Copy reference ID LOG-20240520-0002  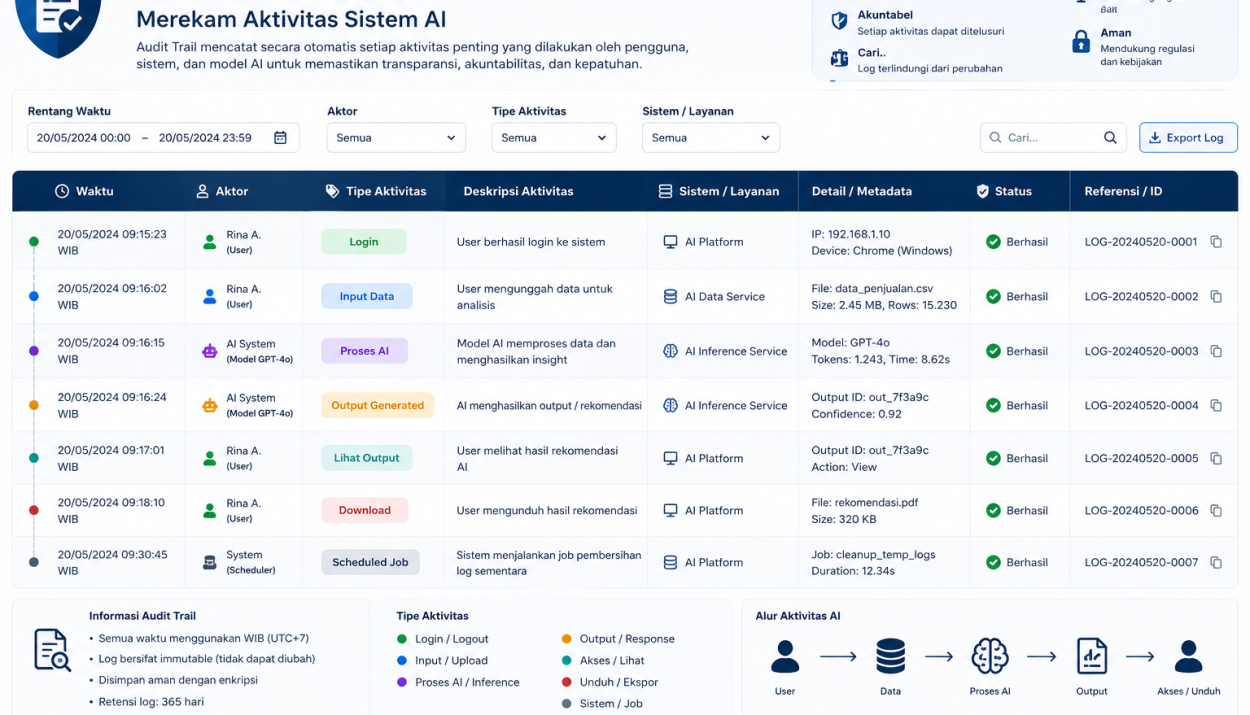tap(1216, 297)
